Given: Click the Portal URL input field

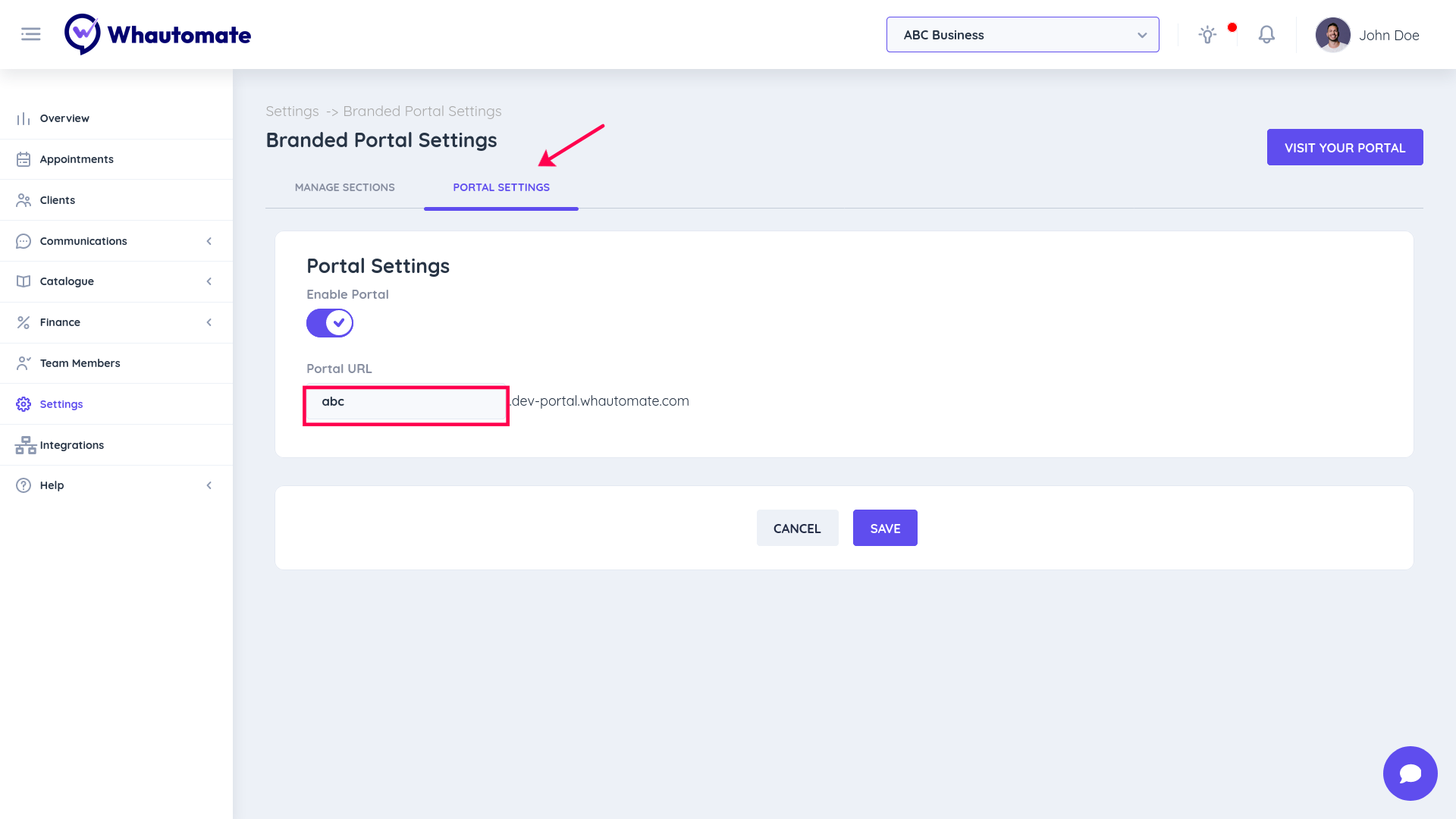Looking at the screenshot, I should click(406, 405).
